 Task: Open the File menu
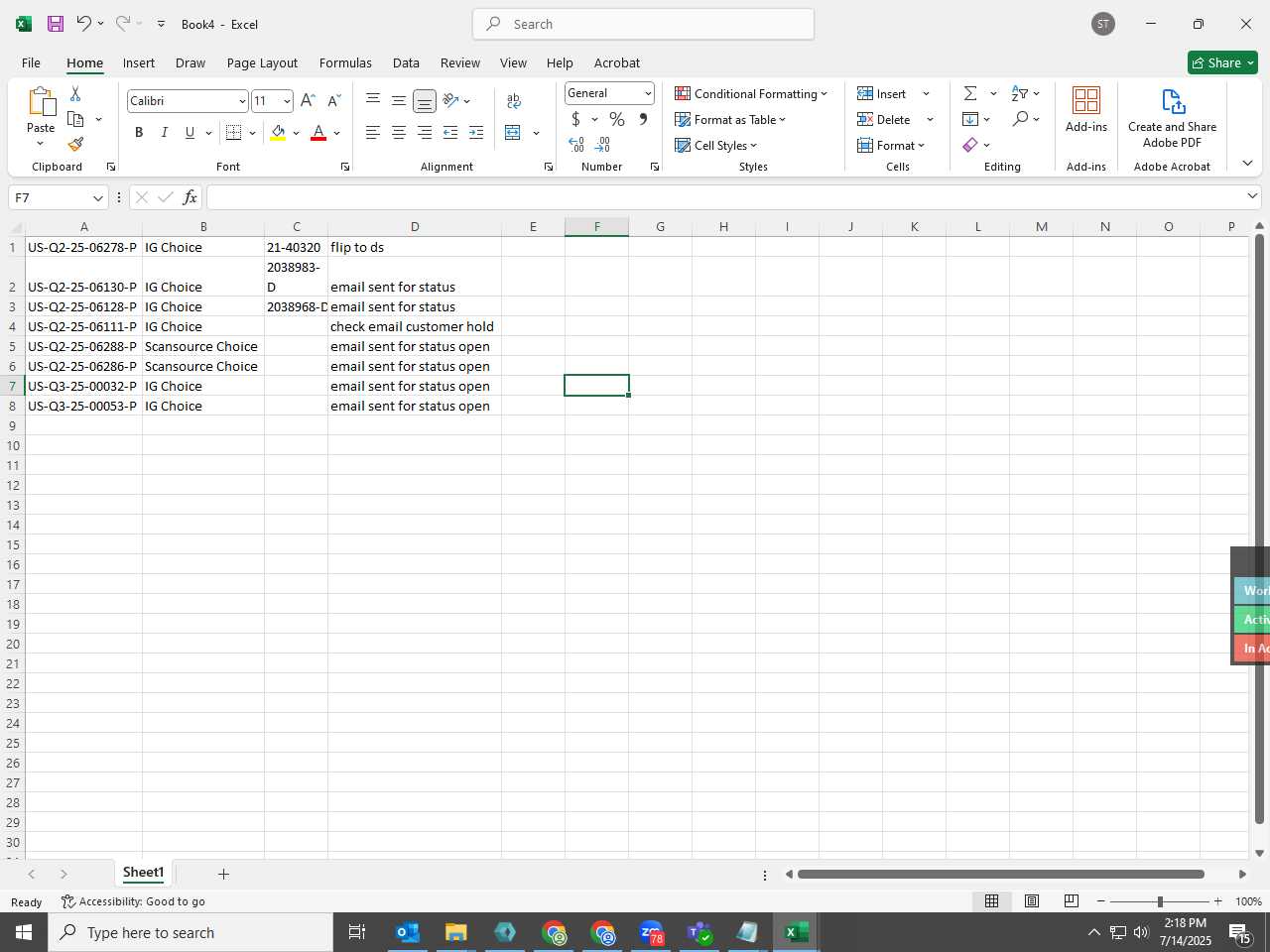click(31, 62)
